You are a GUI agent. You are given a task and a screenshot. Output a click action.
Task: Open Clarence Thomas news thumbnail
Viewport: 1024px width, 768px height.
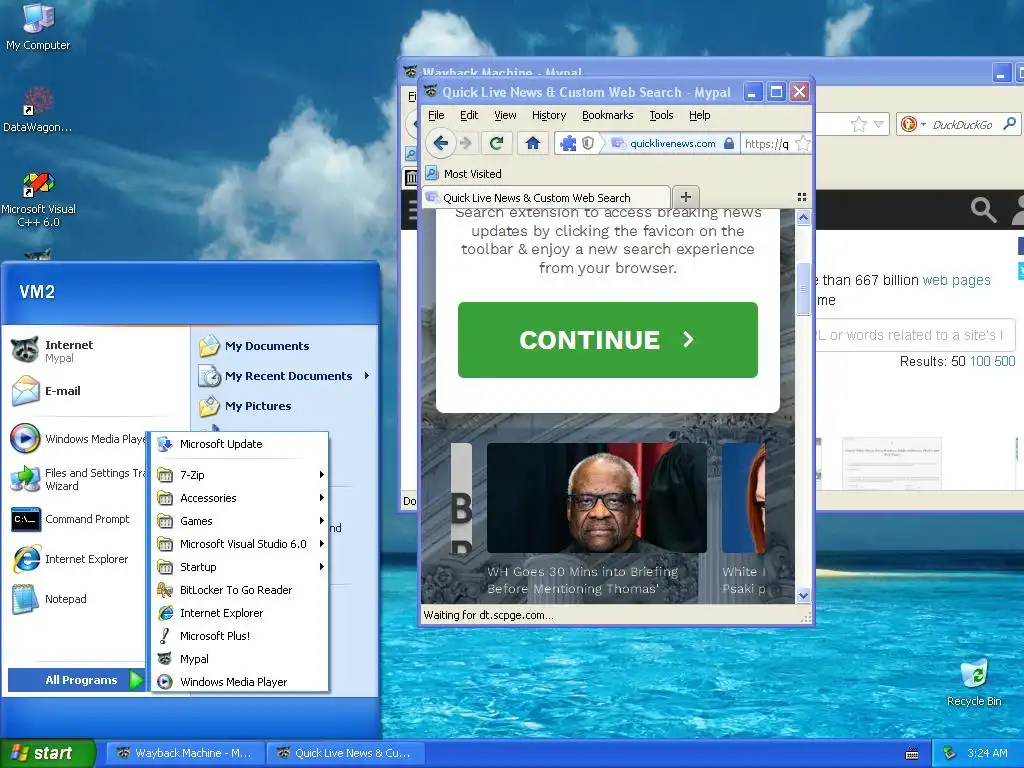[596, 498]
